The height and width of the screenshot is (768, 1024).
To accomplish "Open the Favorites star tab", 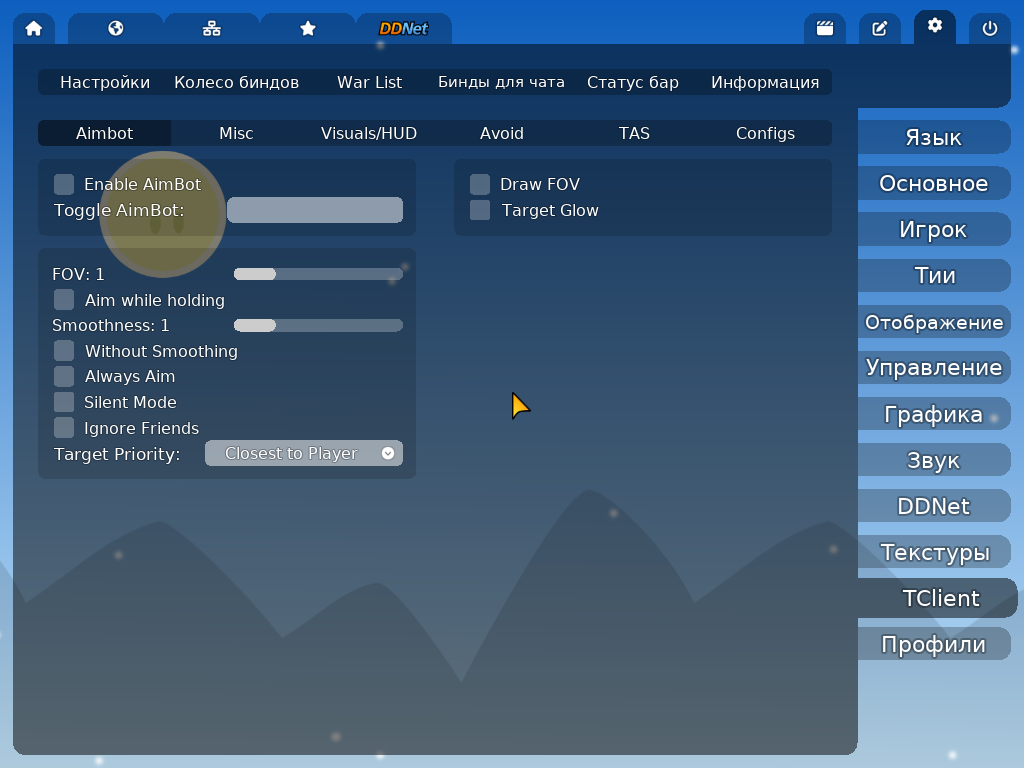I will coord(308,29).
